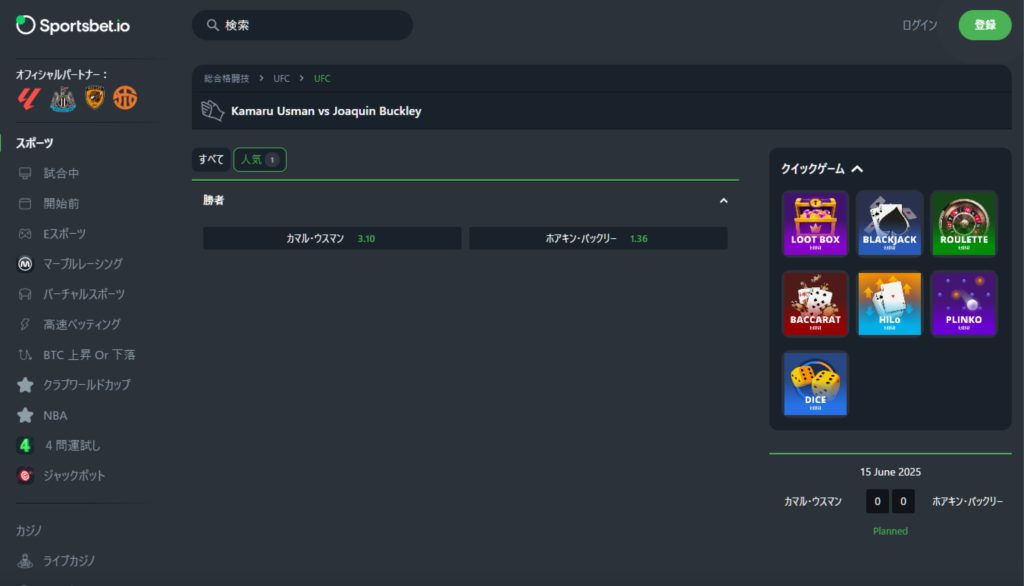
Task: Open the クラブワールドカップ menu item
Action: 86,385
